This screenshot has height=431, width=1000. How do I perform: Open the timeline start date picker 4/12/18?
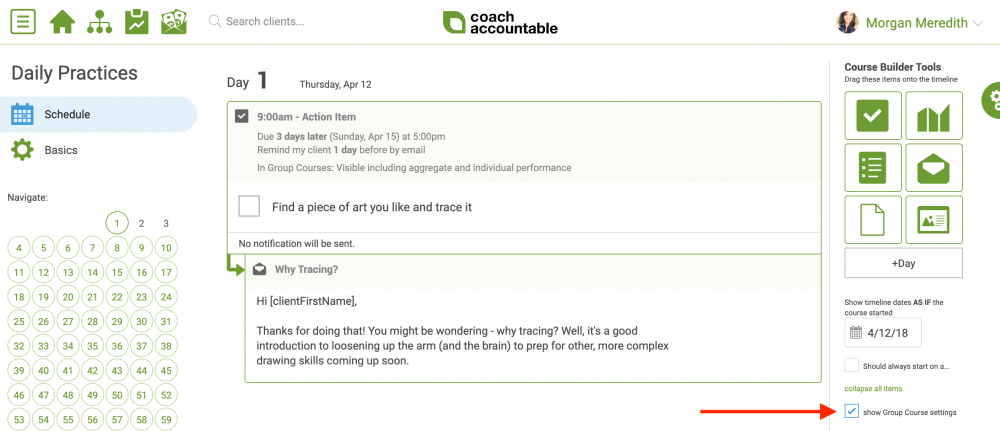click(x=883, y=332)
